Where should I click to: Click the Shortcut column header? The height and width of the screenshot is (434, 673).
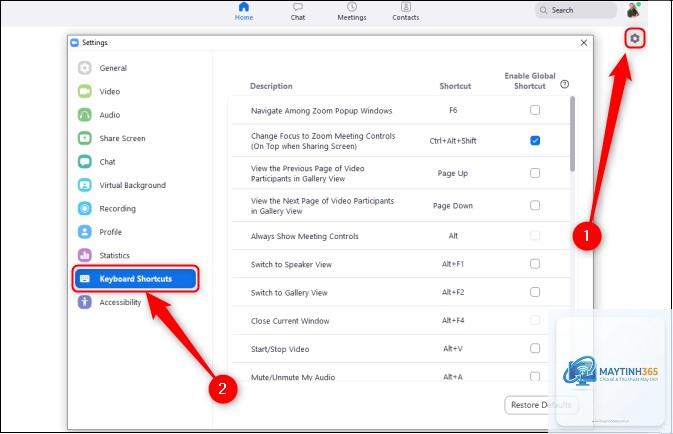pyautogui.click(x=455, y=86)
